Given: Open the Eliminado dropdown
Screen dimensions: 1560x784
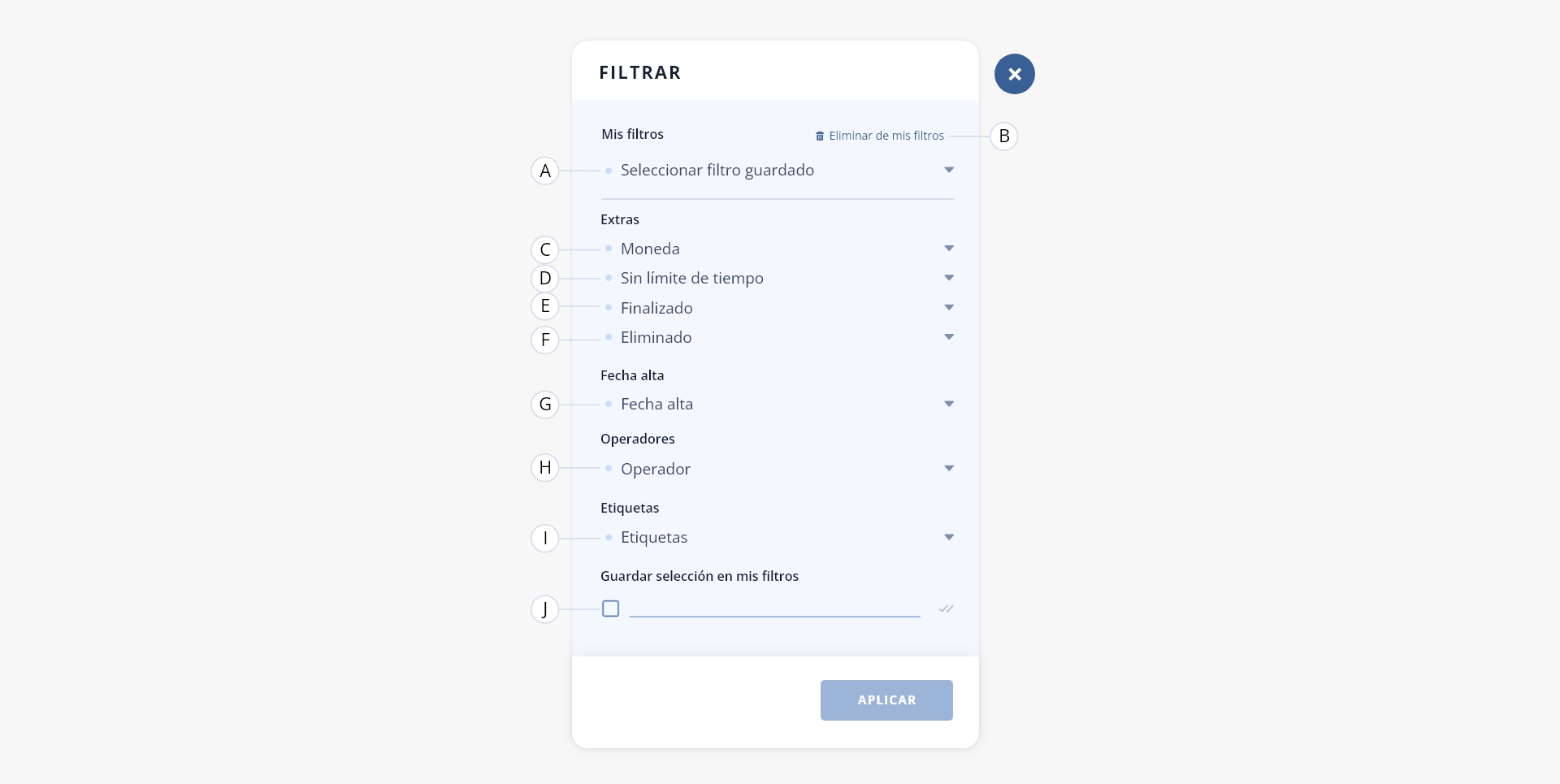Looking at the screenshot, I should point(778,337).
